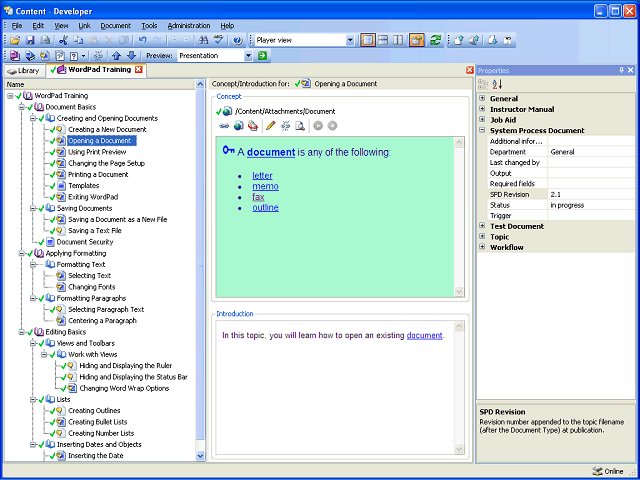Click the Check out download arrow icon

(493, 40)
